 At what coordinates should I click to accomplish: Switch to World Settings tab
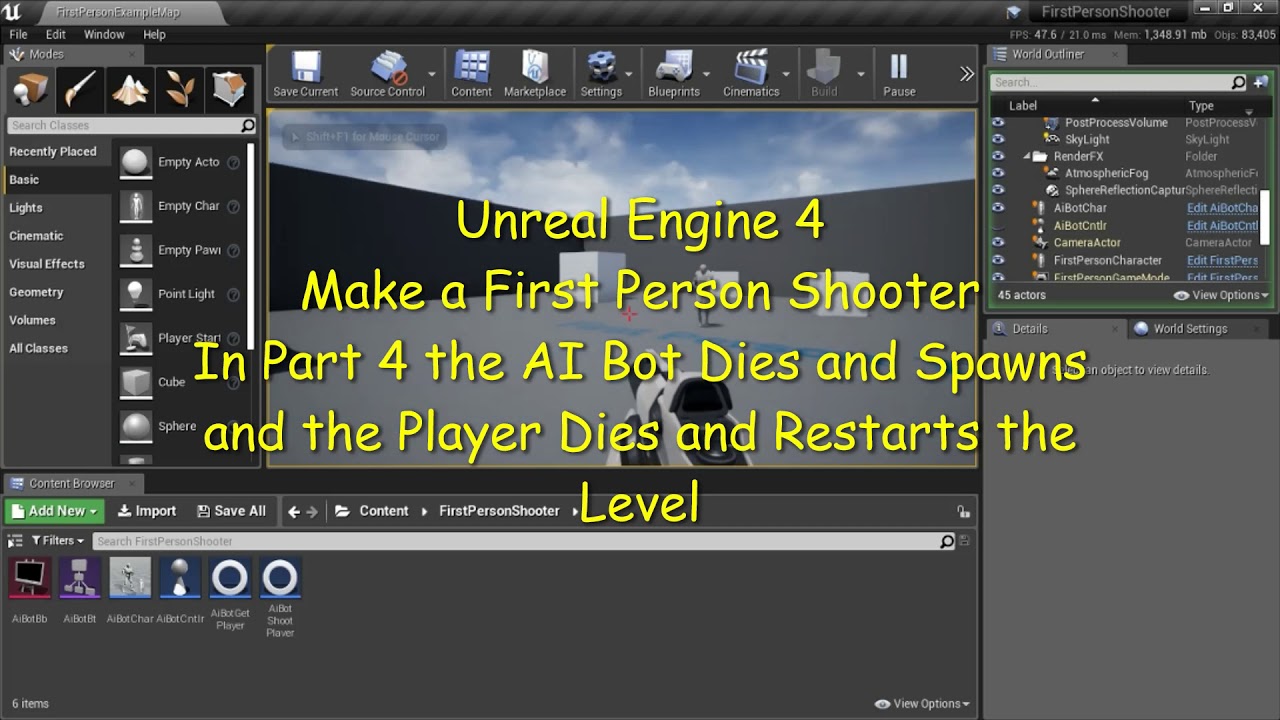(1190, 328)
